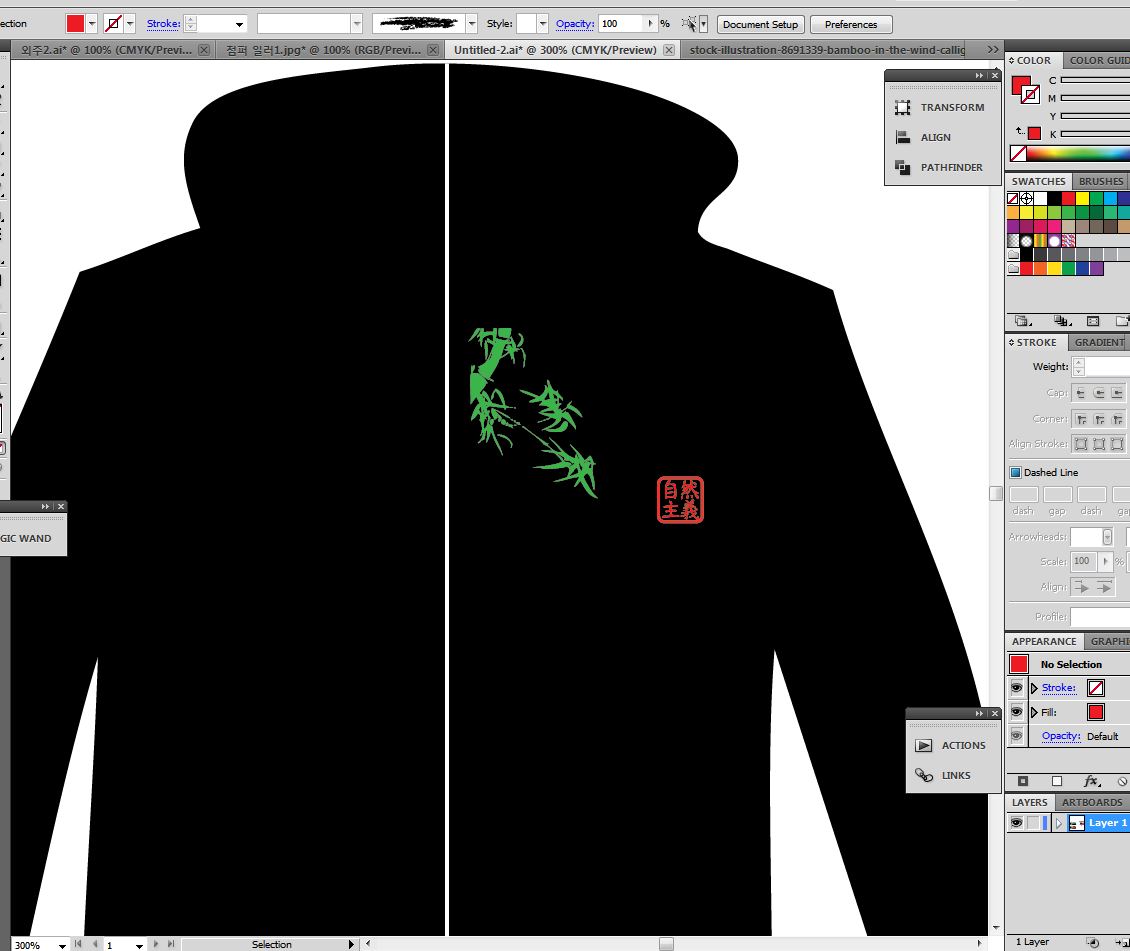This screenshot has height=951, width=1130.
Task: Toggle visibility of Stroke appearance attribute
Action: coord(1016,688)
